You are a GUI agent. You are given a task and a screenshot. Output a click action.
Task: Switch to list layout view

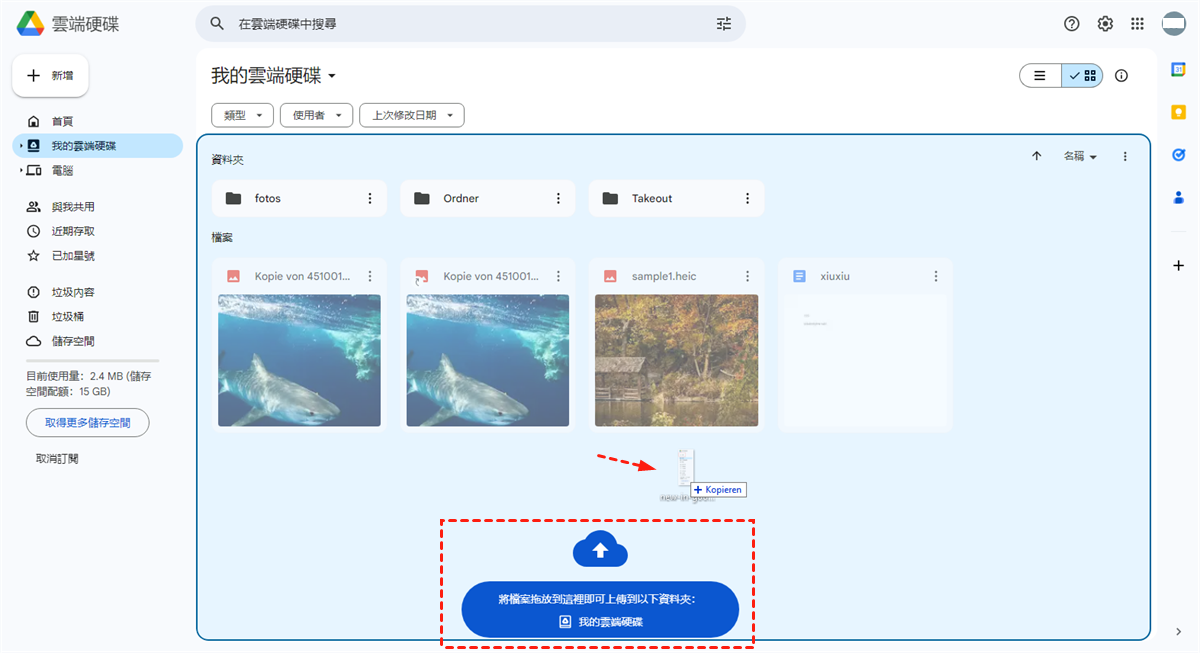[x=1040, y=76]
